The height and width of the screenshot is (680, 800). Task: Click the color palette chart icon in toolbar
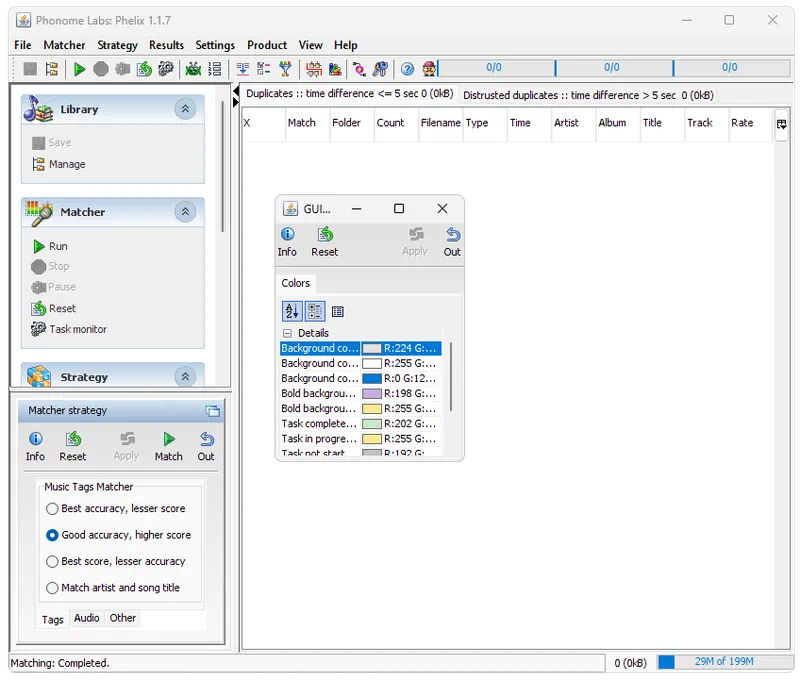(335, 69)
